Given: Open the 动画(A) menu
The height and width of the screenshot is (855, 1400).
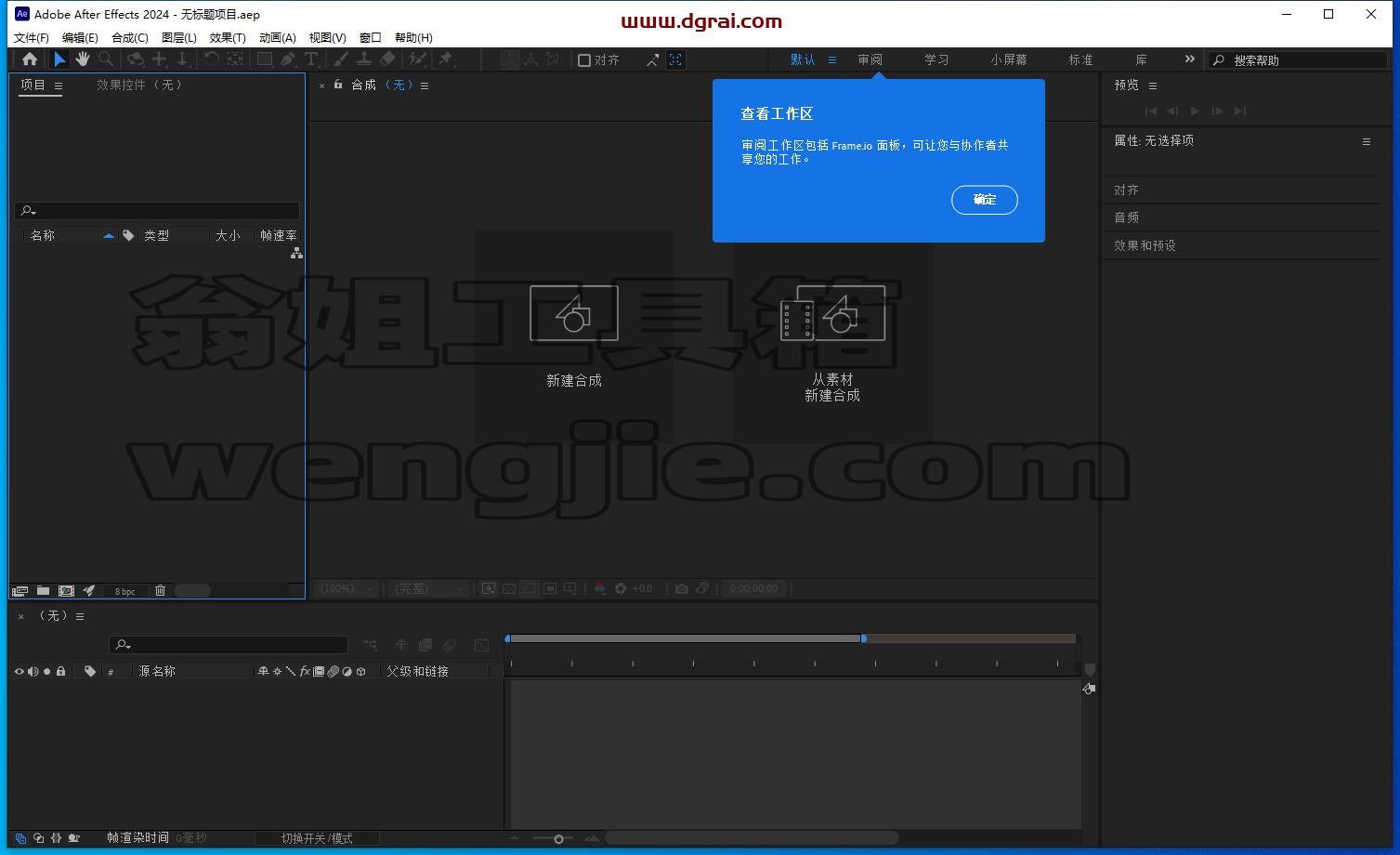Looking at the screenshot, I should click(x=277, y=38).
